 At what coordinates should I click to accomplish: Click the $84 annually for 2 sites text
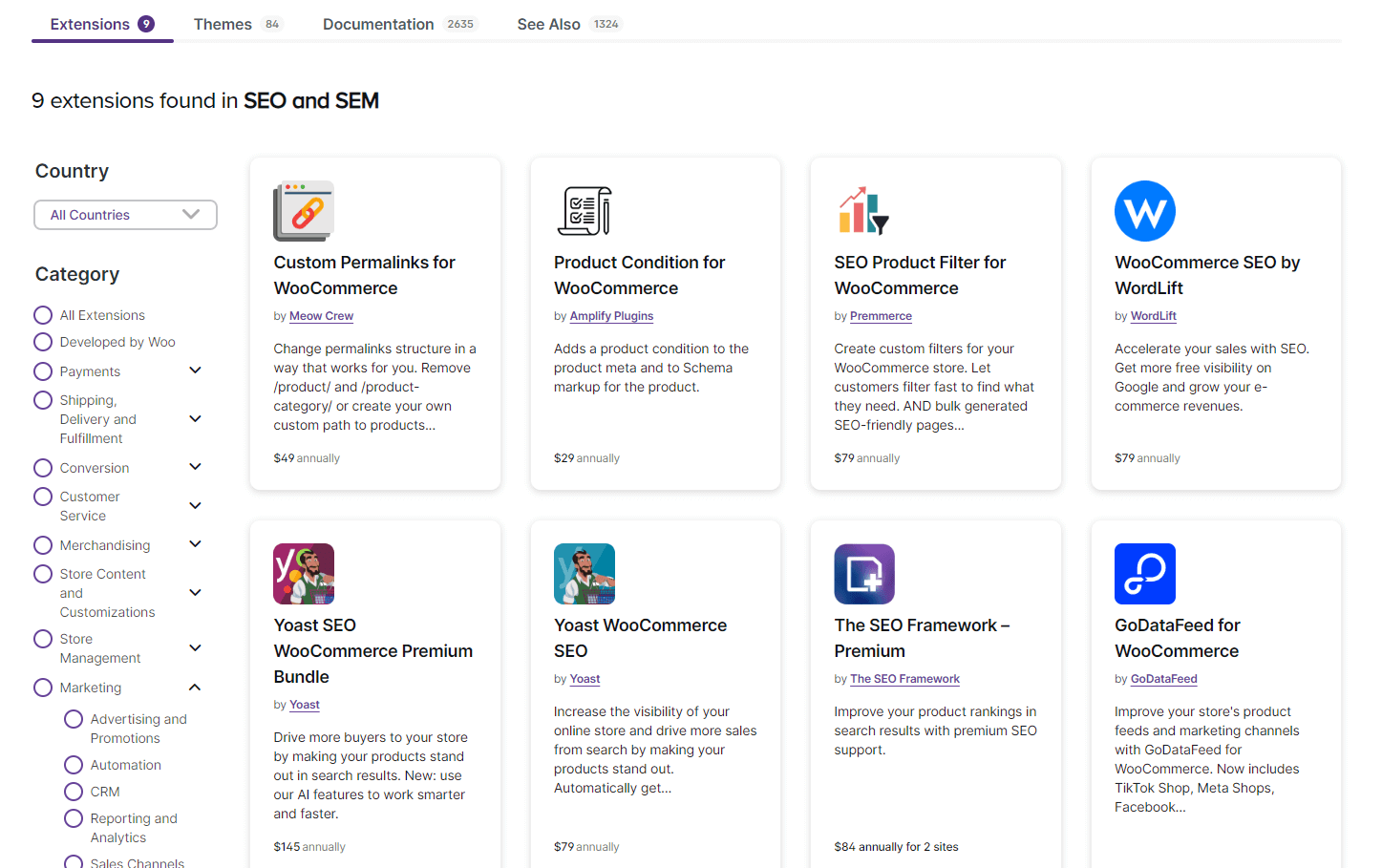(x=896, y=847)
